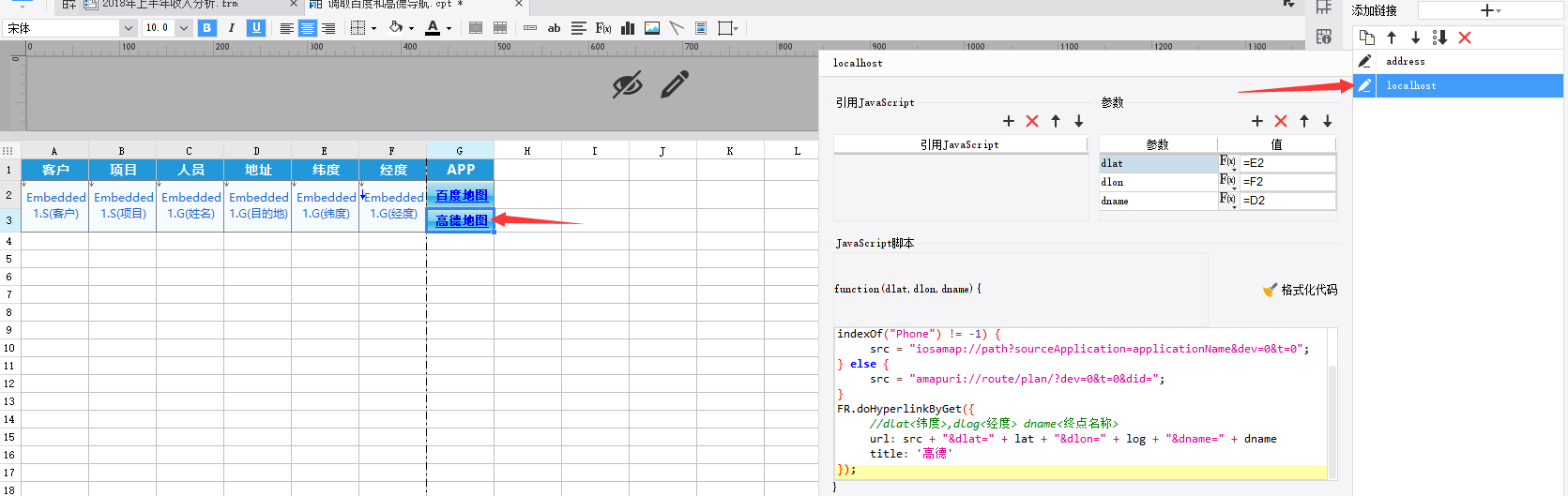Open the 添加链接 add link dropdown

pyautogui.click(x=1490, y=10)
